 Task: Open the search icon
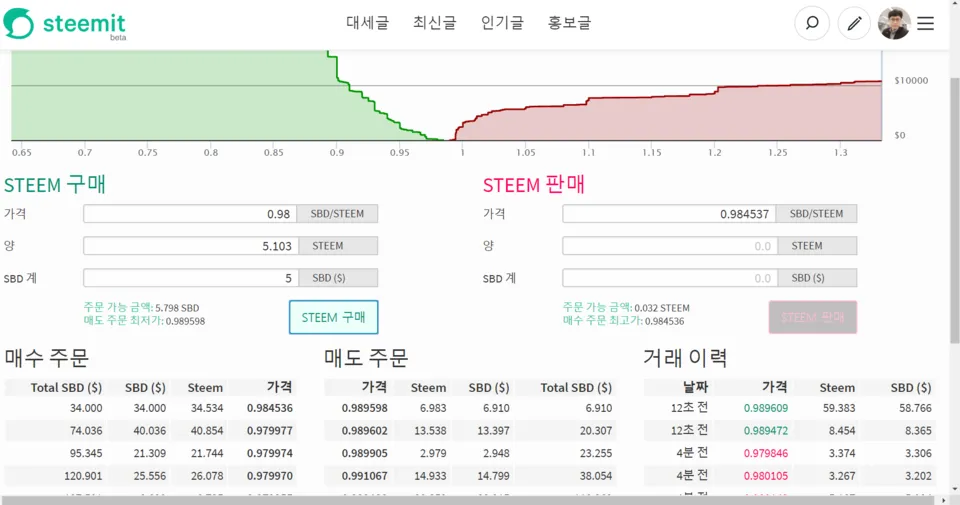[812, 23]
